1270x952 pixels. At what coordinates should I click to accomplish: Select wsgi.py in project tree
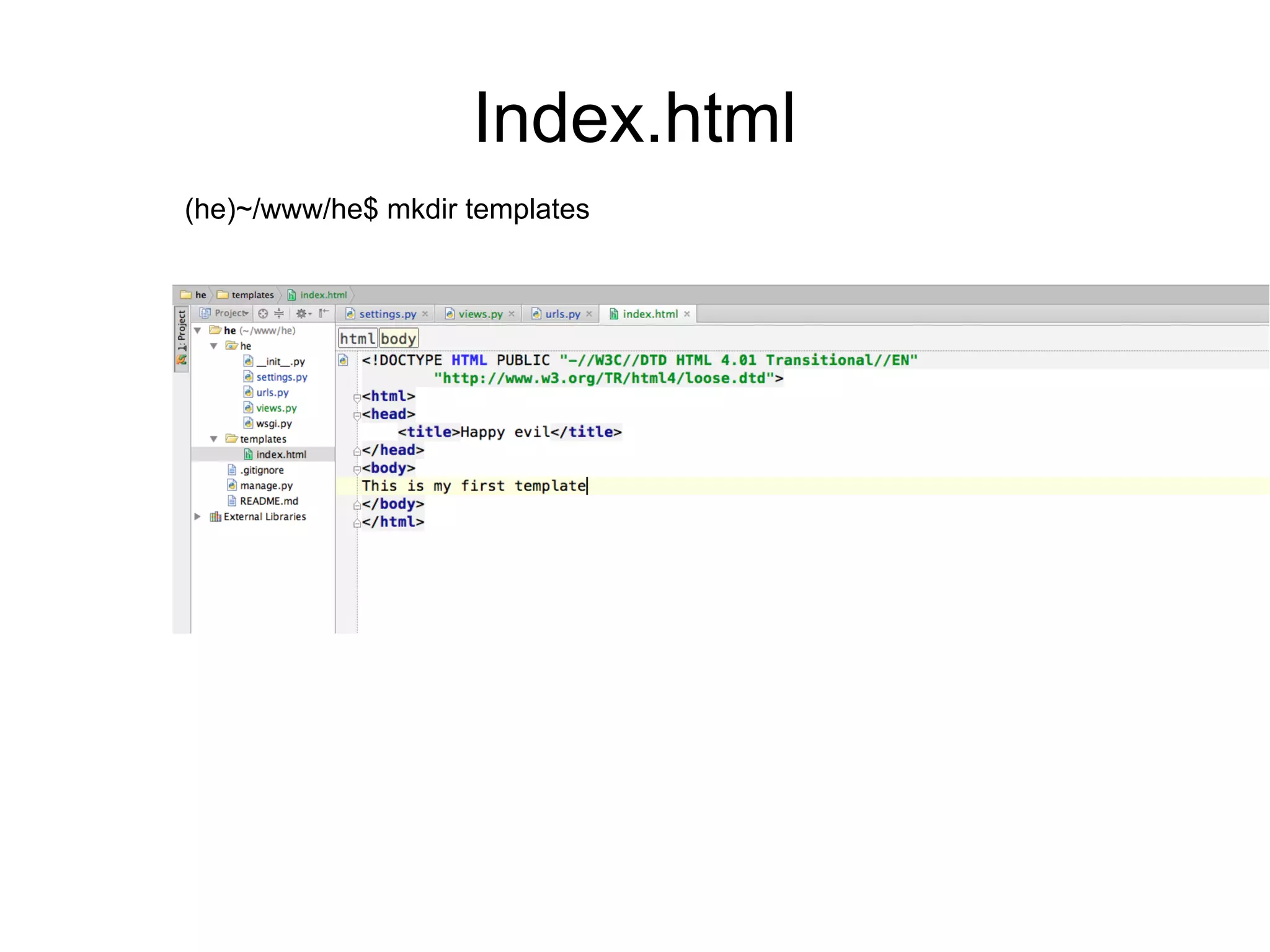click(268, 424)
